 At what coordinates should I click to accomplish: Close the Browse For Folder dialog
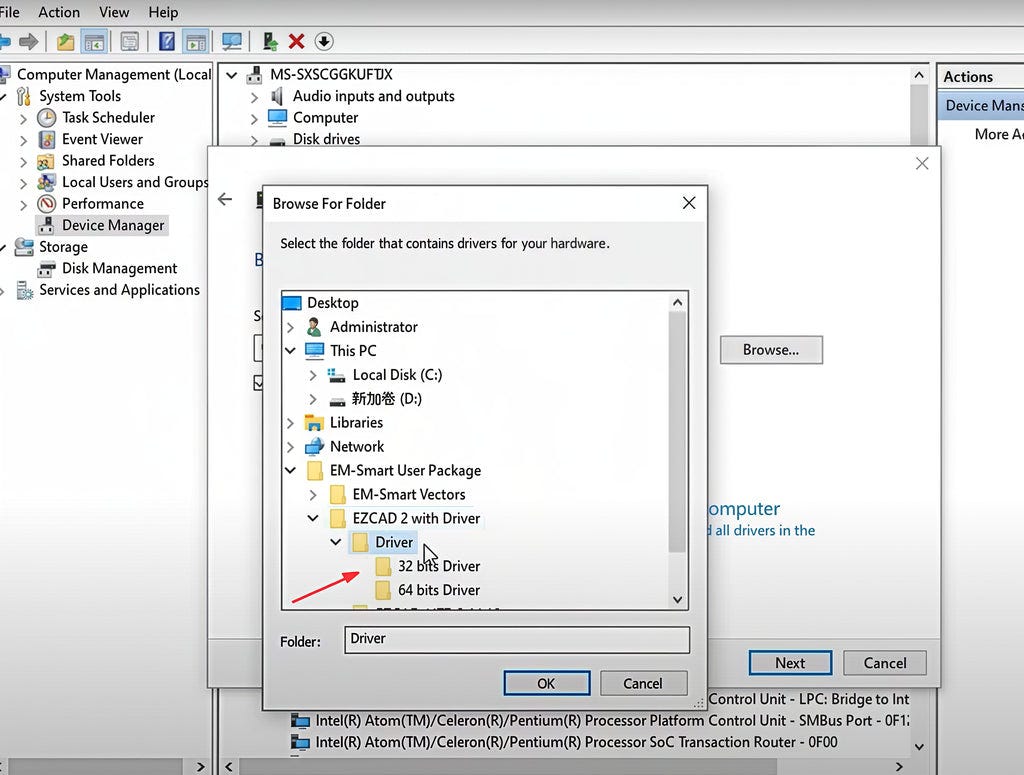coord(689,203)
